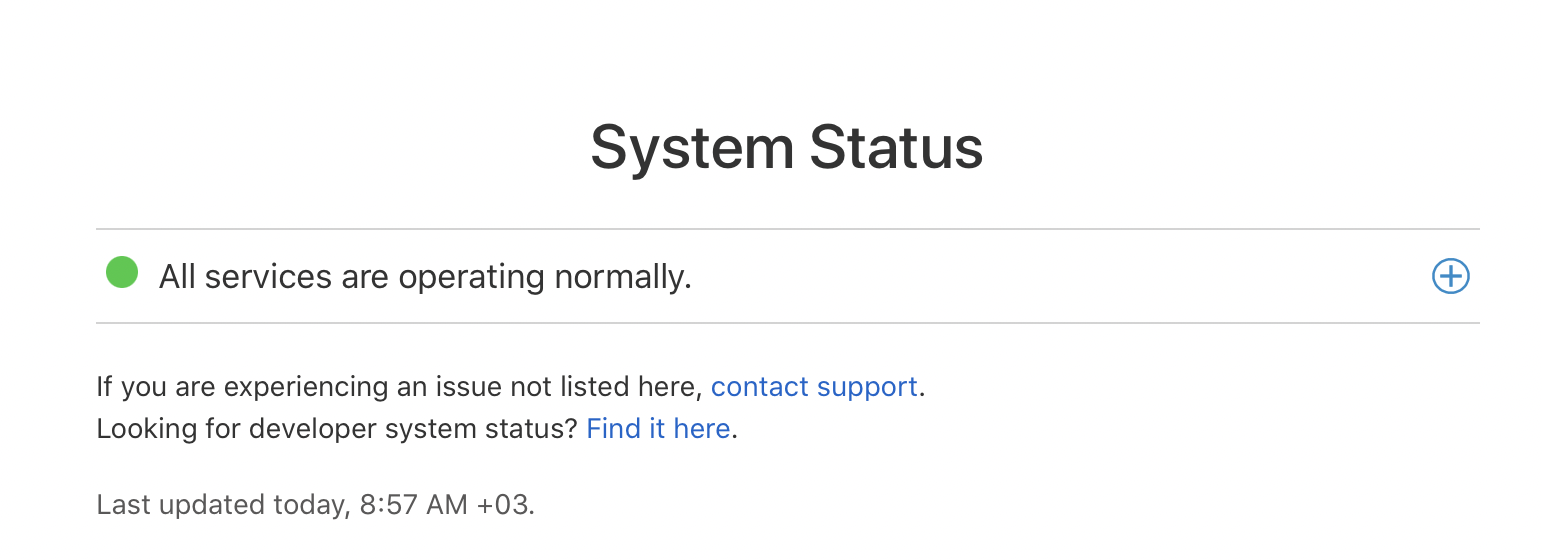Click the word "System" in the heading
The image size is (1542, 560).
(x=692, y=148)
